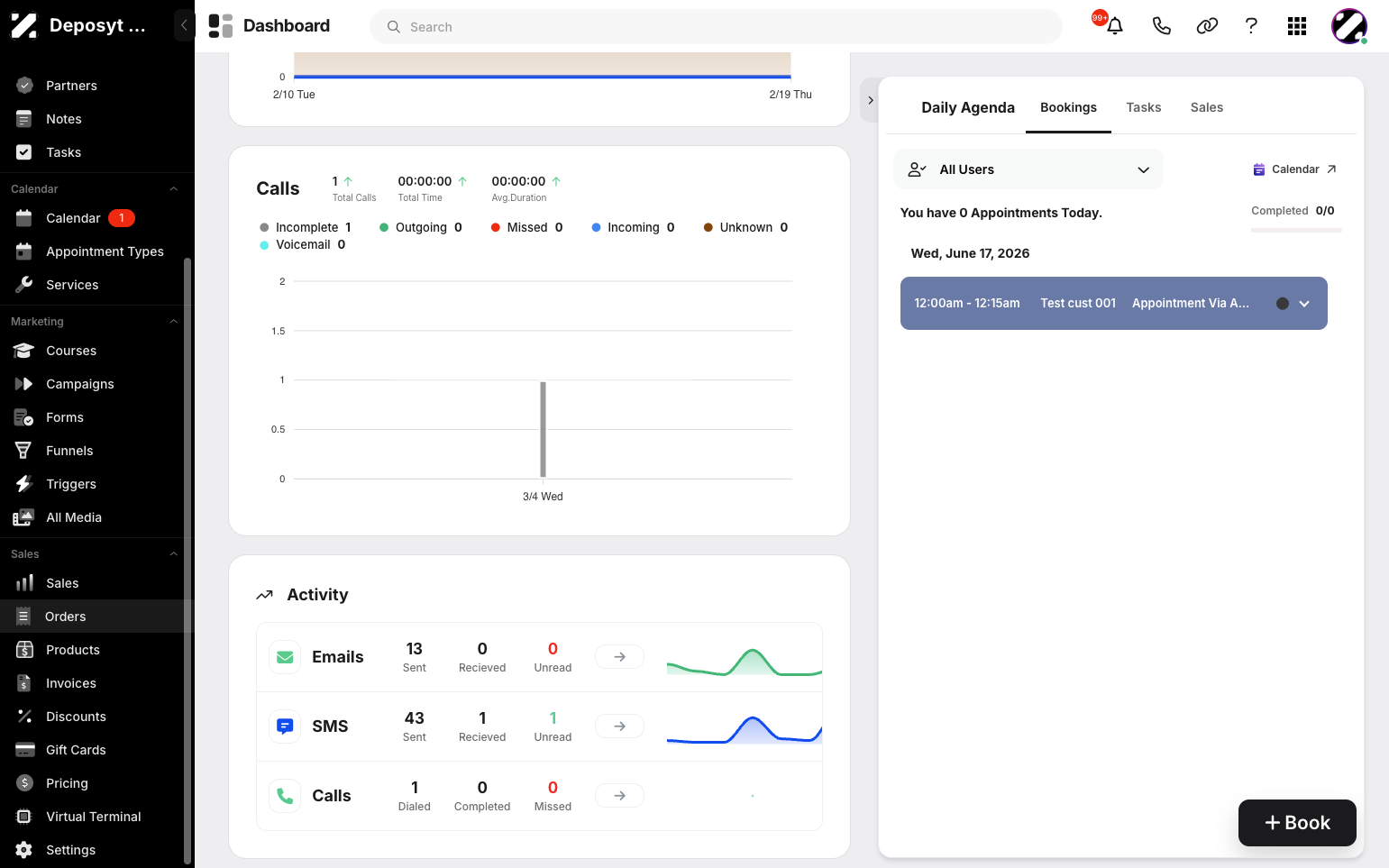1389x868 pixels.
Task: Open Funnels in the sidebar
Action: coord(97,451)
